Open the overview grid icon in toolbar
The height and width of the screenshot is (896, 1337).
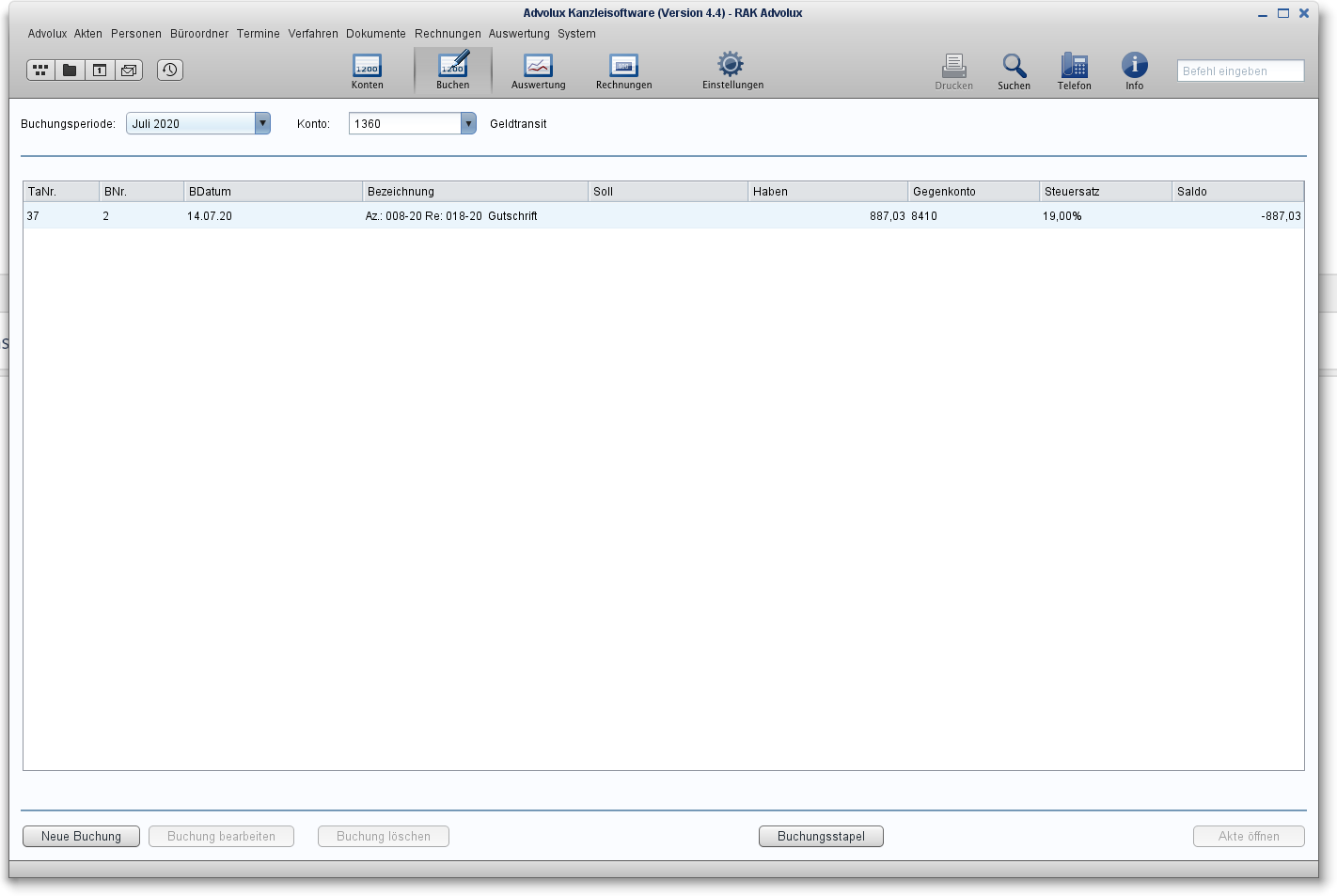click(40, 70)
